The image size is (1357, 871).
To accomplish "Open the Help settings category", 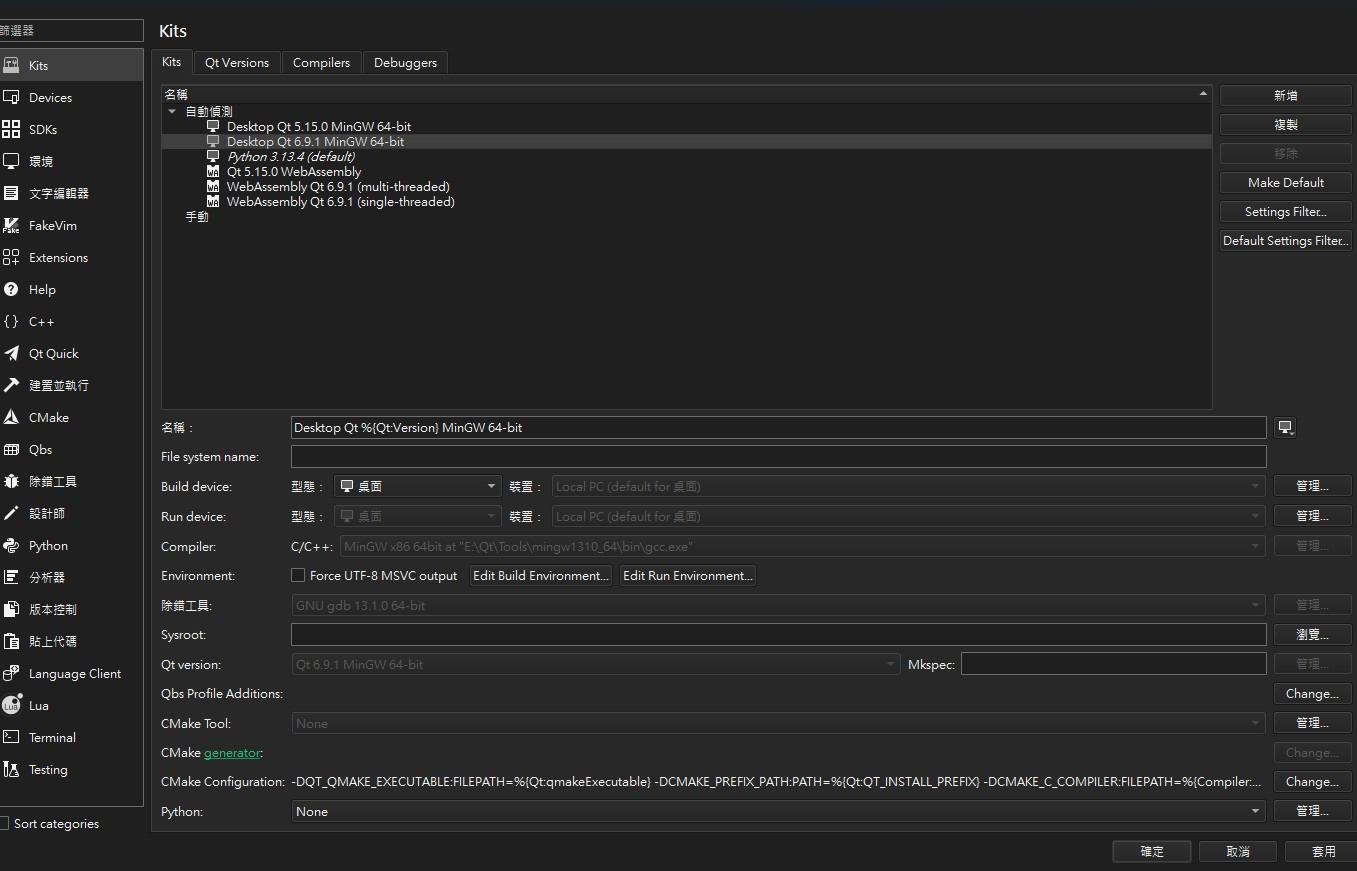I will point(71,289).
